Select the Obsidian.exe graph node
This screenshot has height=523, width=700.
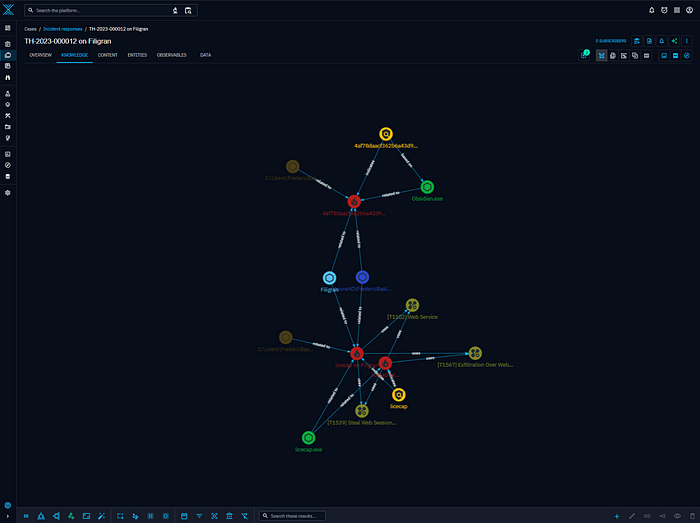427,187
